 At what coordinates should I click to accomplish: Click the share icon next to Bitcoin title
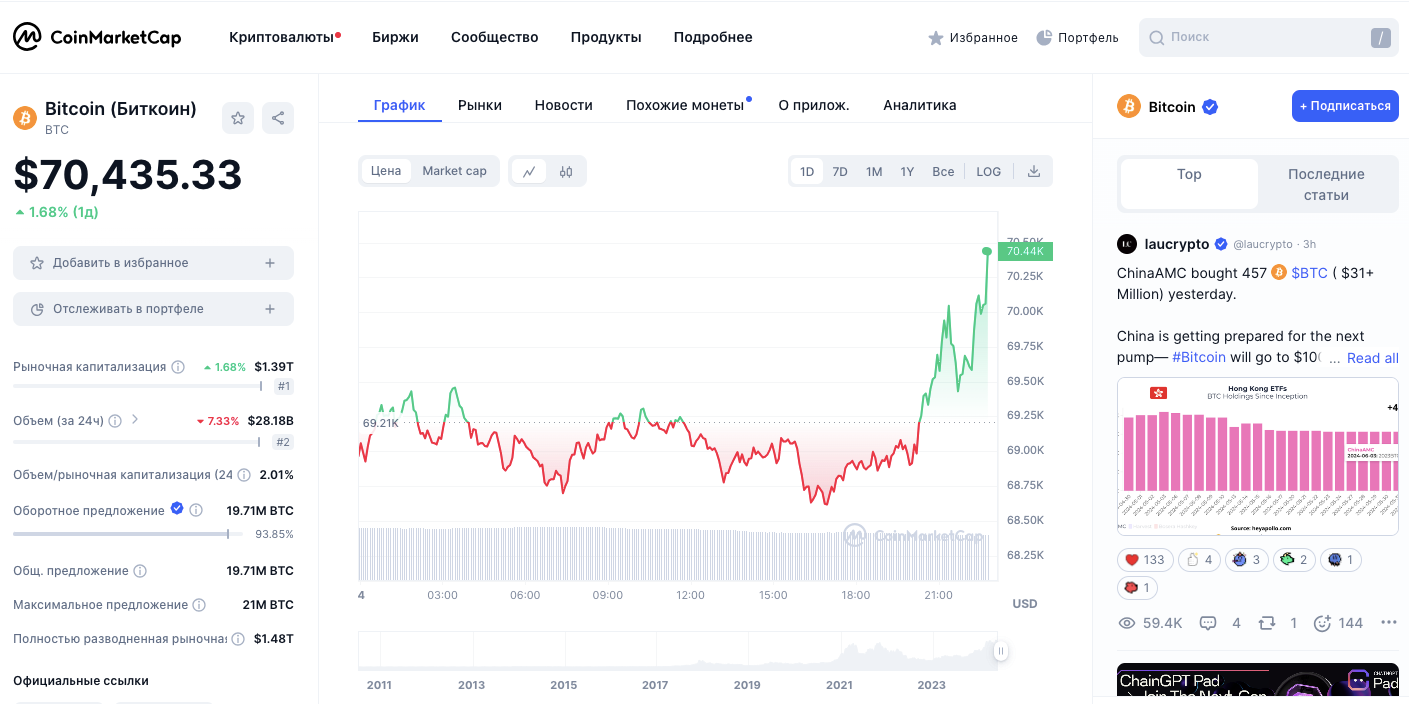pyautogui.click(x=278, y=118)
